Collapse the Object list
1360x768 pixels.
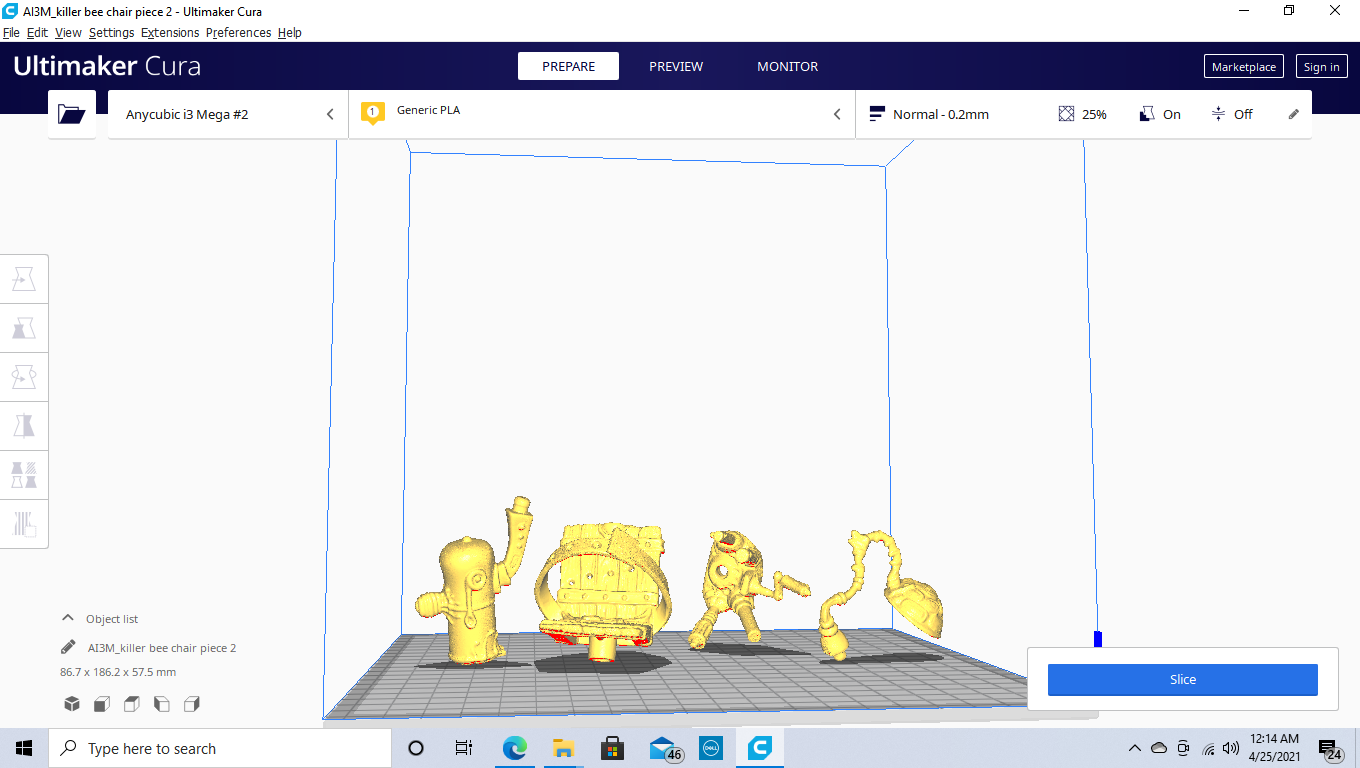[68, 618]
